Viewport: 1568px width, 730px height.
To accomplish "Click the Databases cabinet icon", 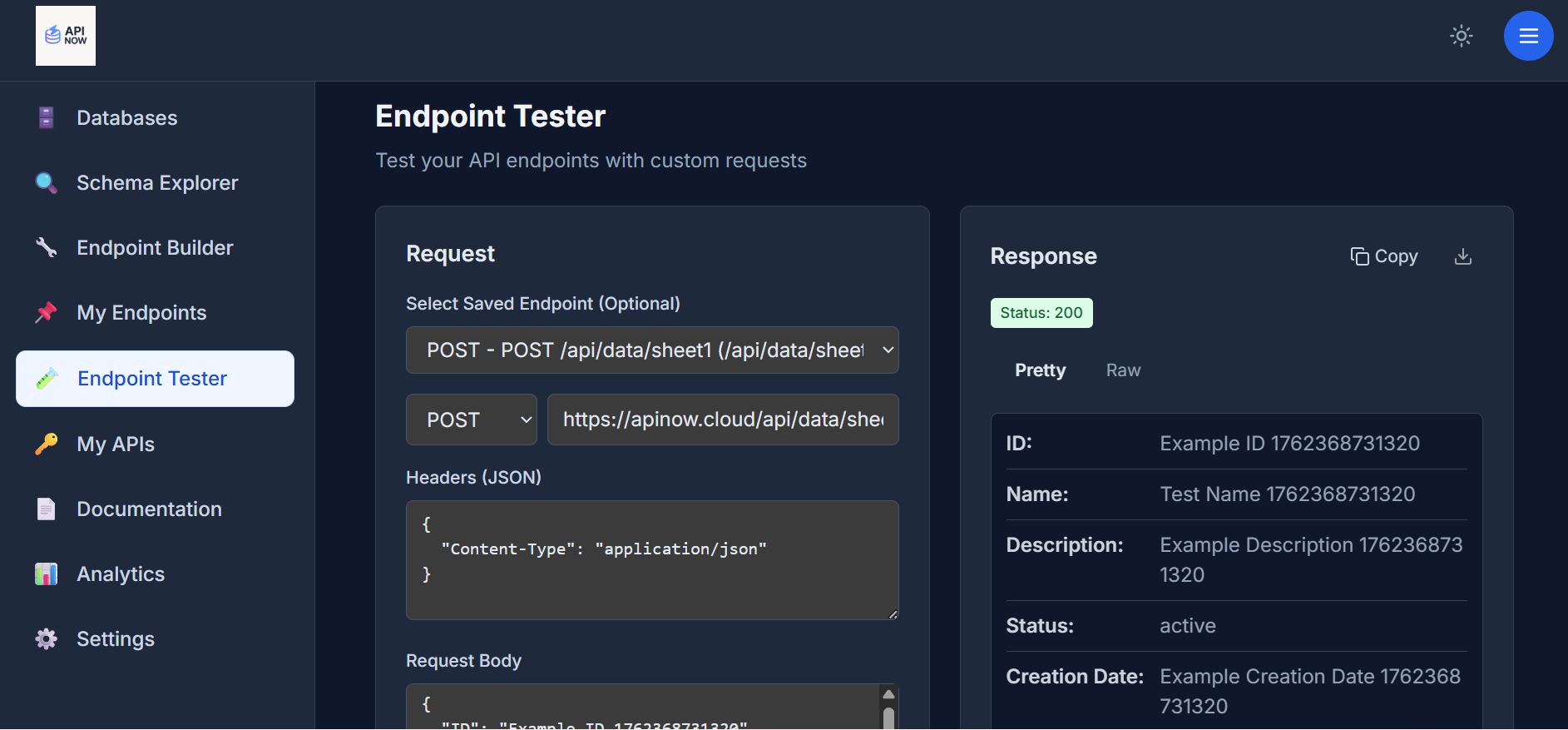I will pyautogui.click(x=47, y=117).
